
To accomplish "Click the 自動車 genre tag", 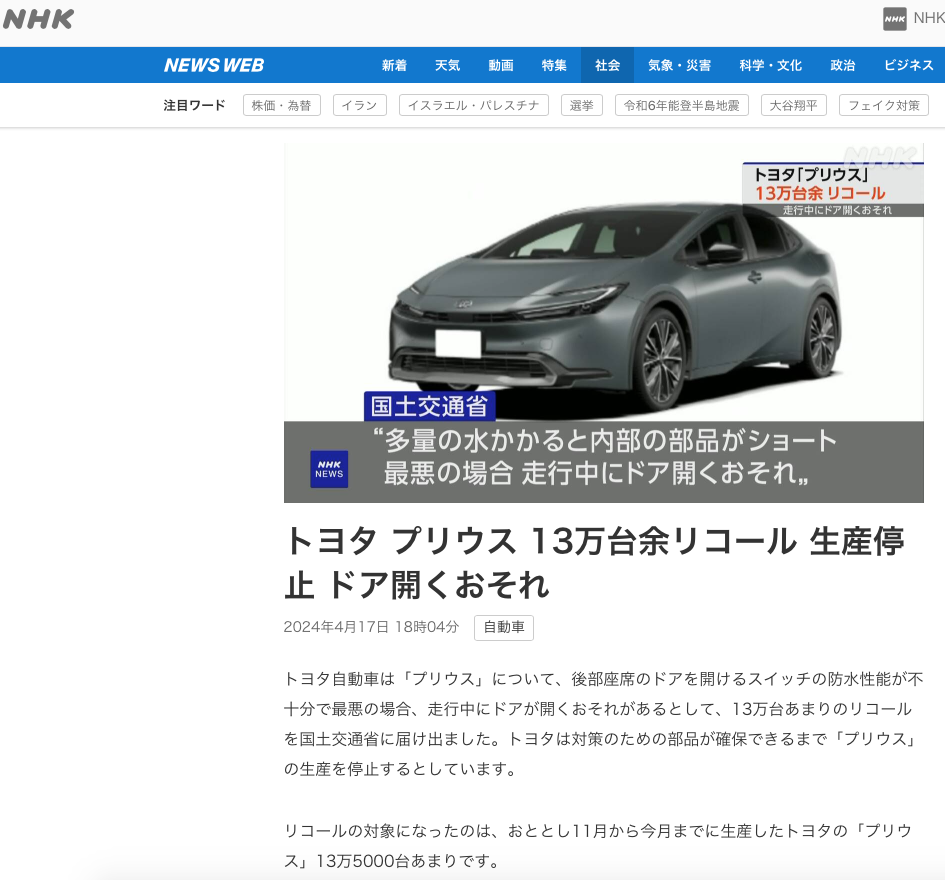I will pyautogui.click(x=504, y=627).
